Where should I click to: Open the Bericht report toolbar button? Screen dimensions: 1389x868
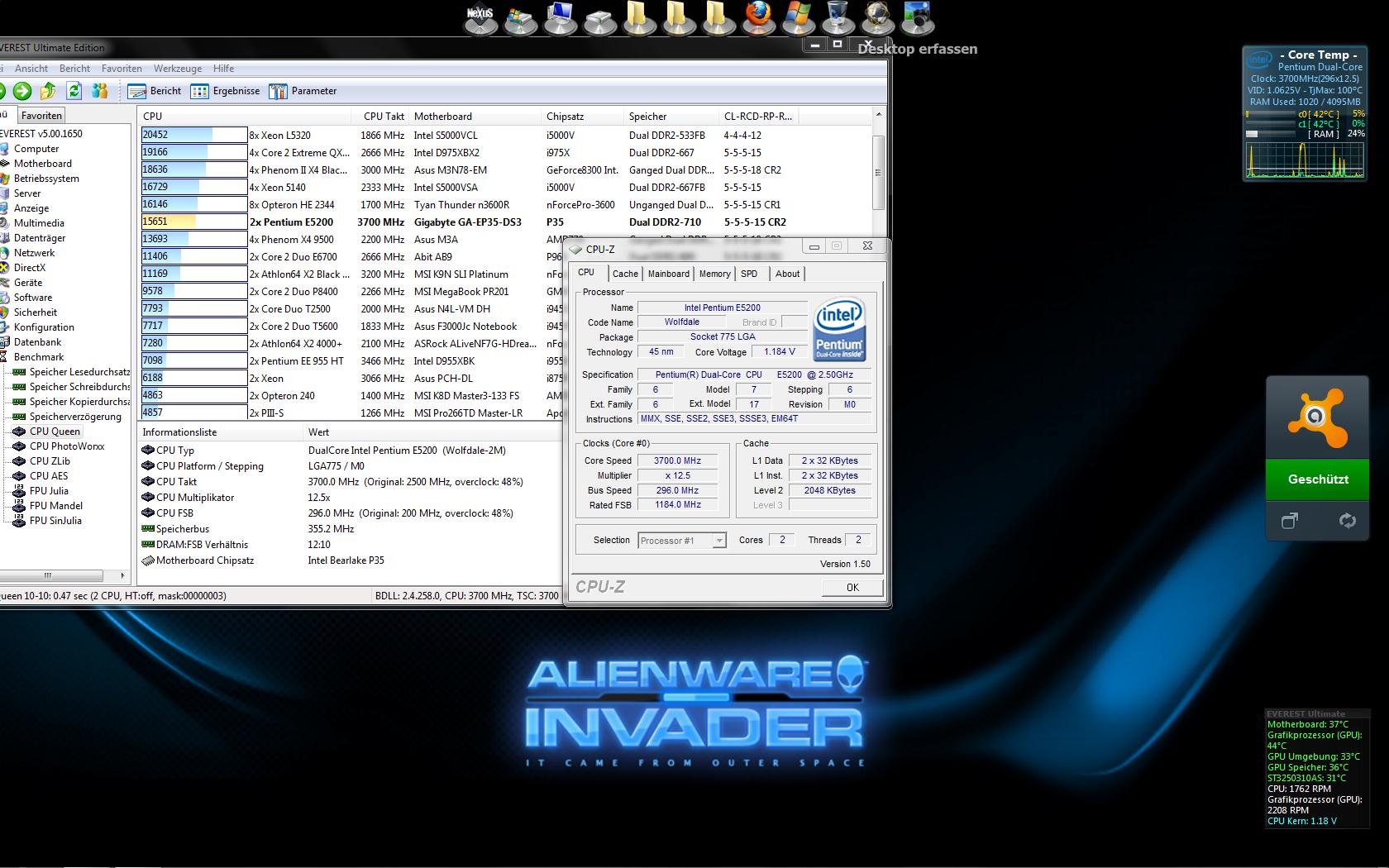(x=155, y=91)
